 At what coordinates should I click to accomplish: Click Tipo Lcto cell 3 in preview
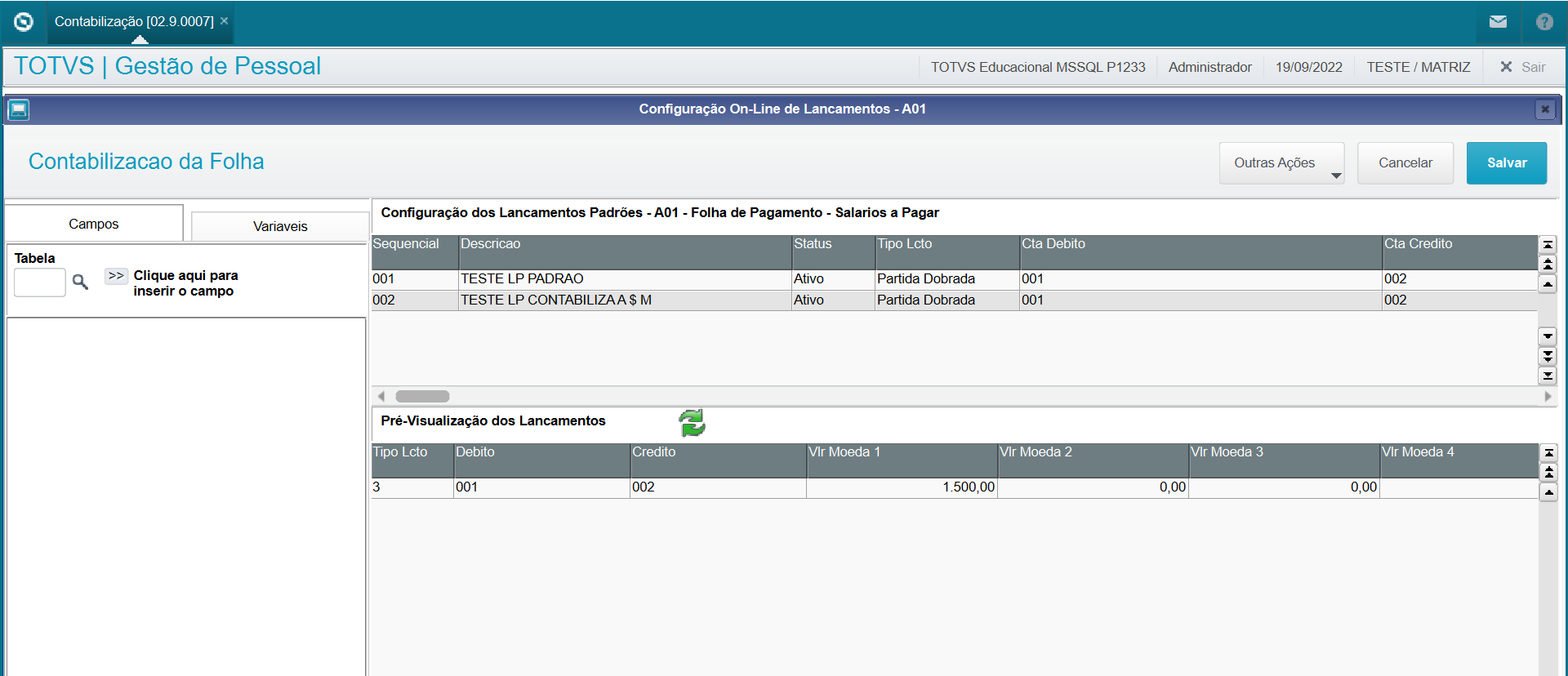click(412, 487)
